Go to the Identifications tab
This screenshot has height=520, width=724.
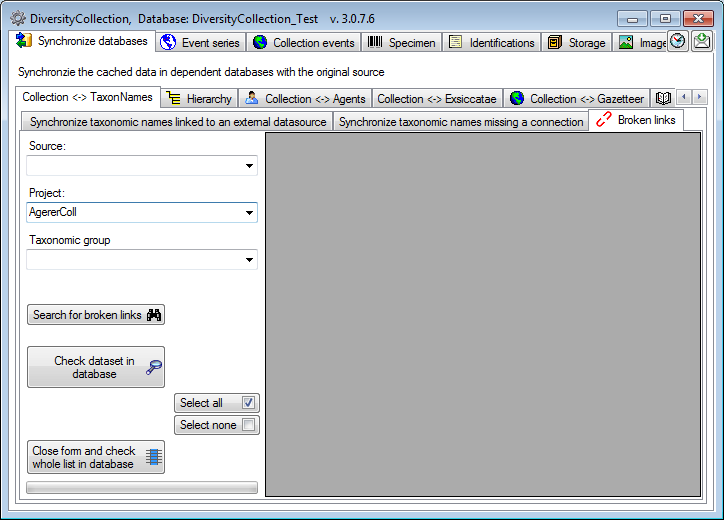[x=492, y=43]
